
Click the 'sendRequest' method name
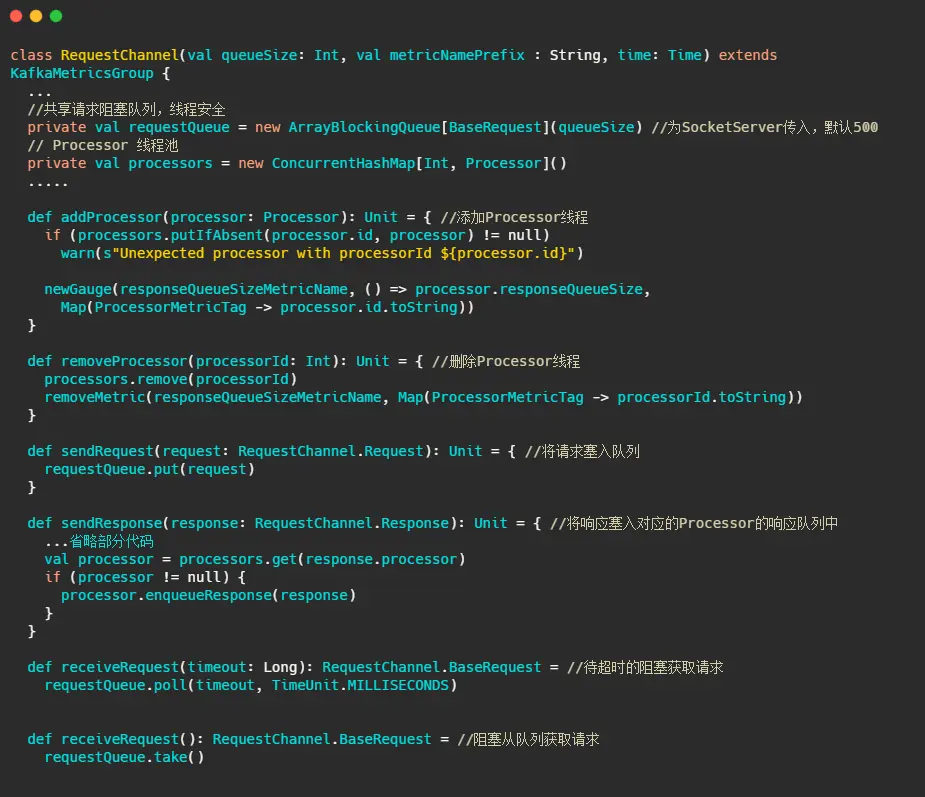(x=107, y=451)
